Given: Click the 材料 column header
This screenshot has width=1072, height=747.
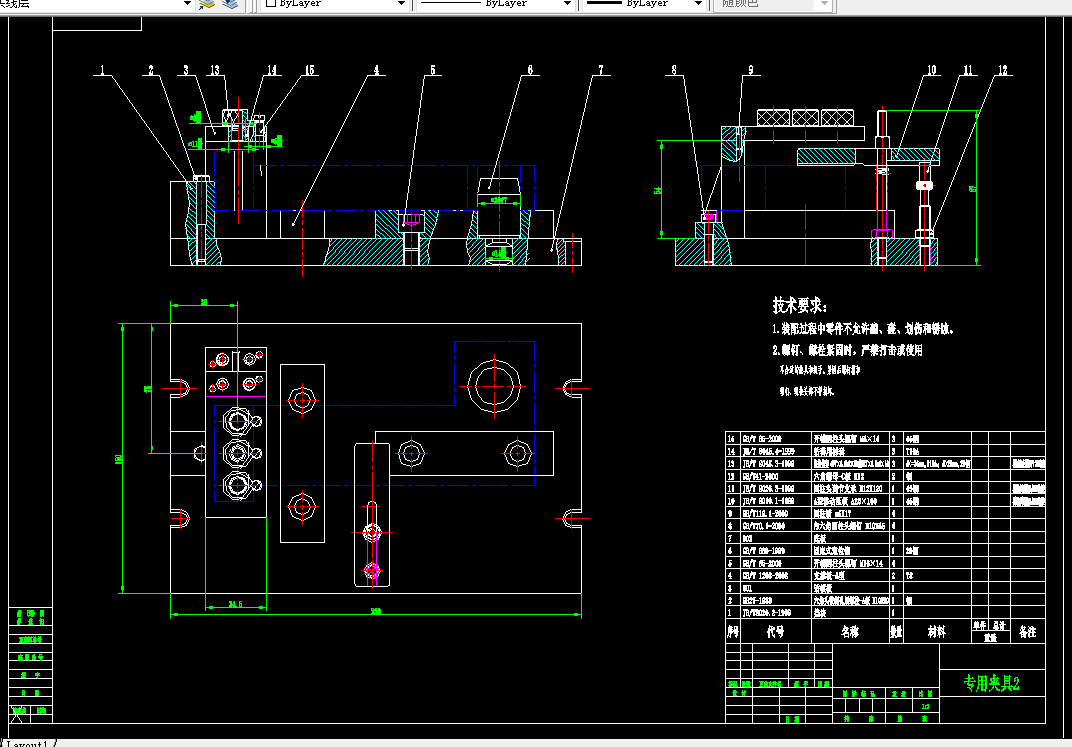Looking at the screenshot, I should (937, 632).
